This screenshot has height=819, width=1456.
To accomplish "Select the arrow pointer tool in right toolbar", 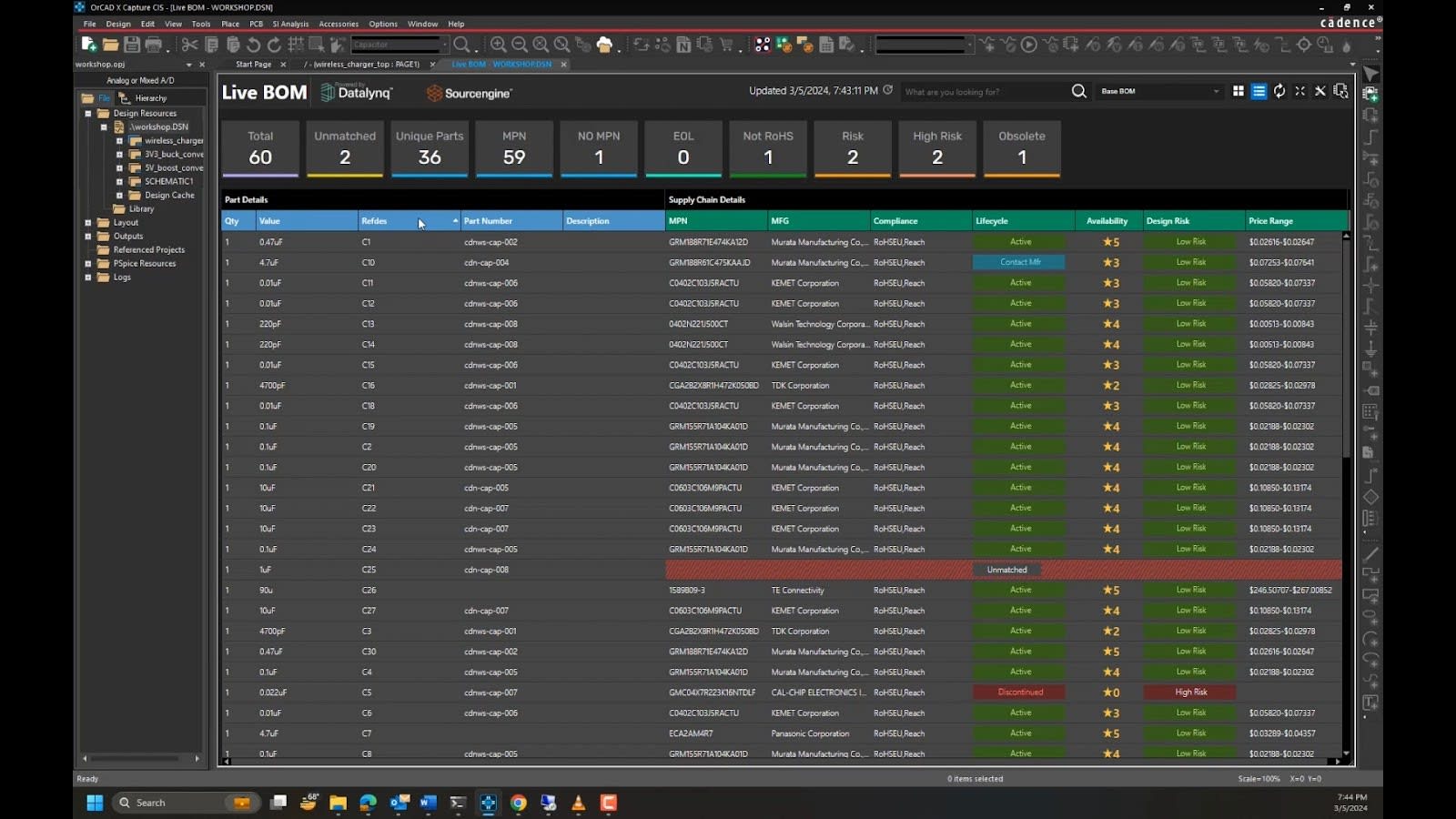I will [x=1371, y=73].
